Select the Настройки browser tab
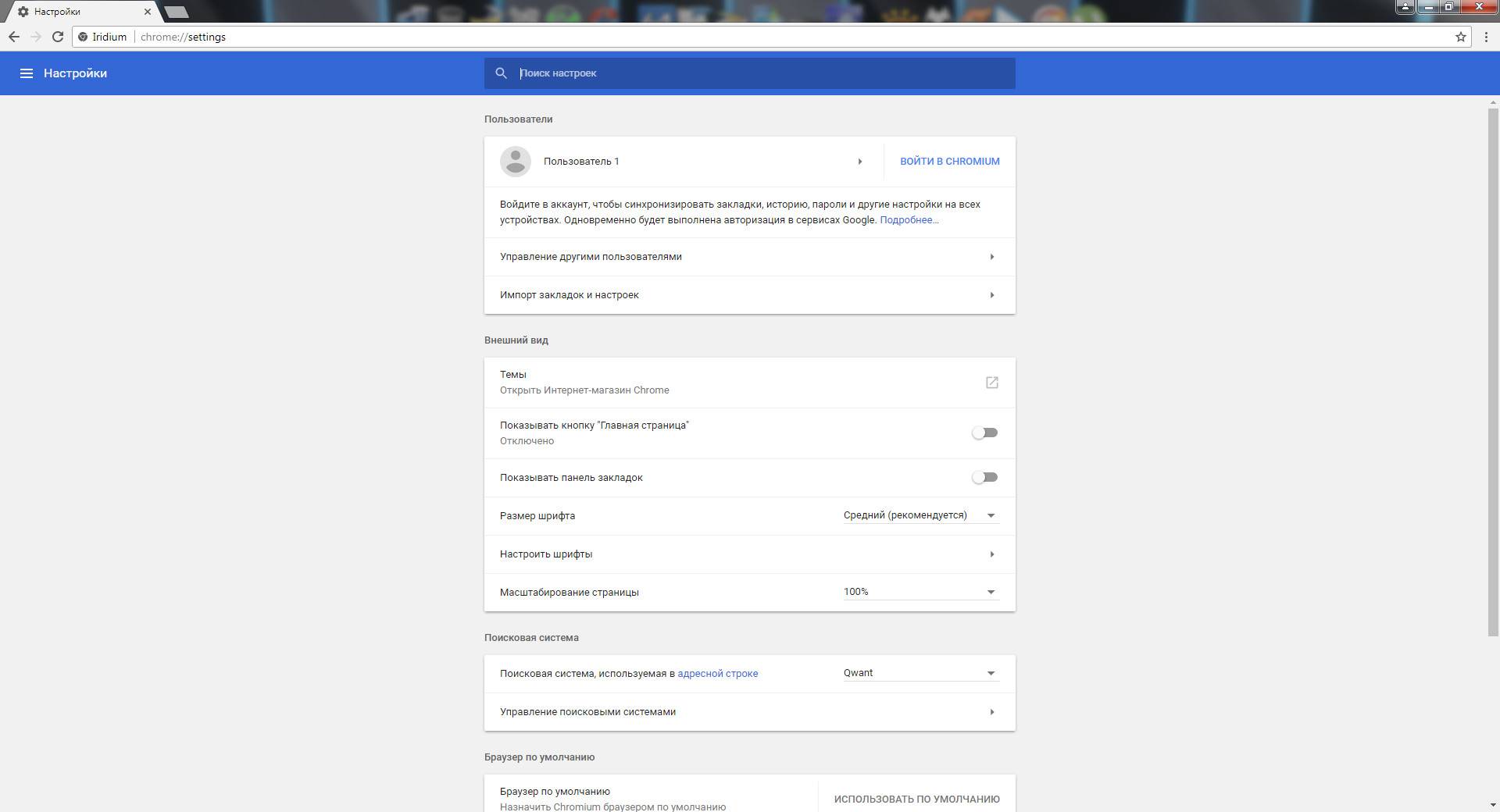The width and height of the screenshot is (1500, 812). pyautogui.click(x=84, y=12)
